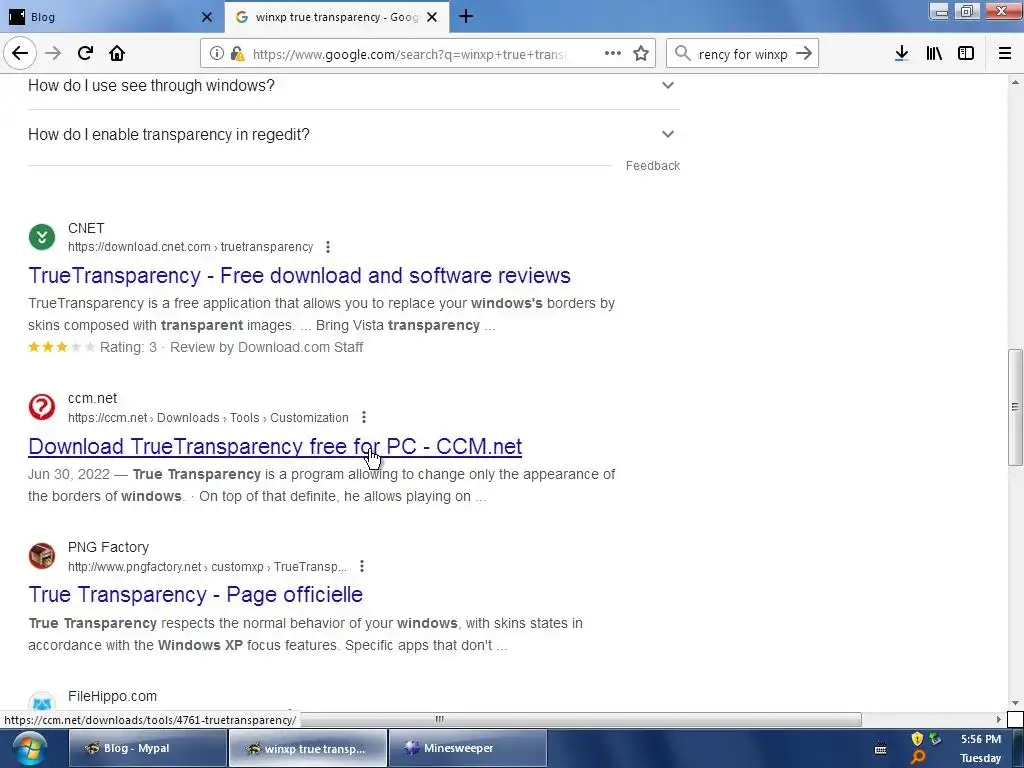Click the search box text field

pos(743,54)
